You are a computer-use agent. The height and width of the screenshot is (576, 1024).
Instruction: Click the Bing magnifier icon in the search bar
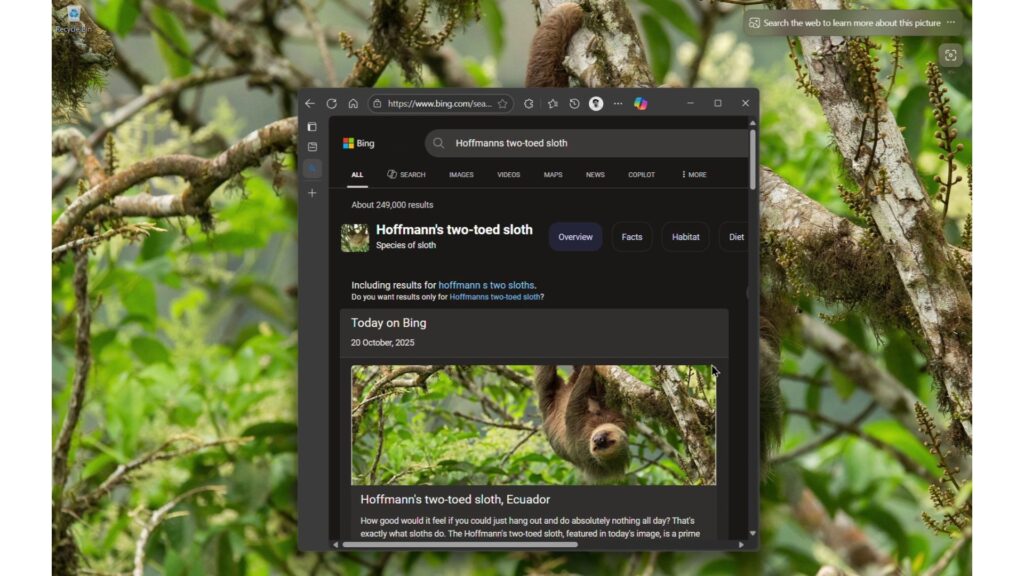click(x=438, y=143)
